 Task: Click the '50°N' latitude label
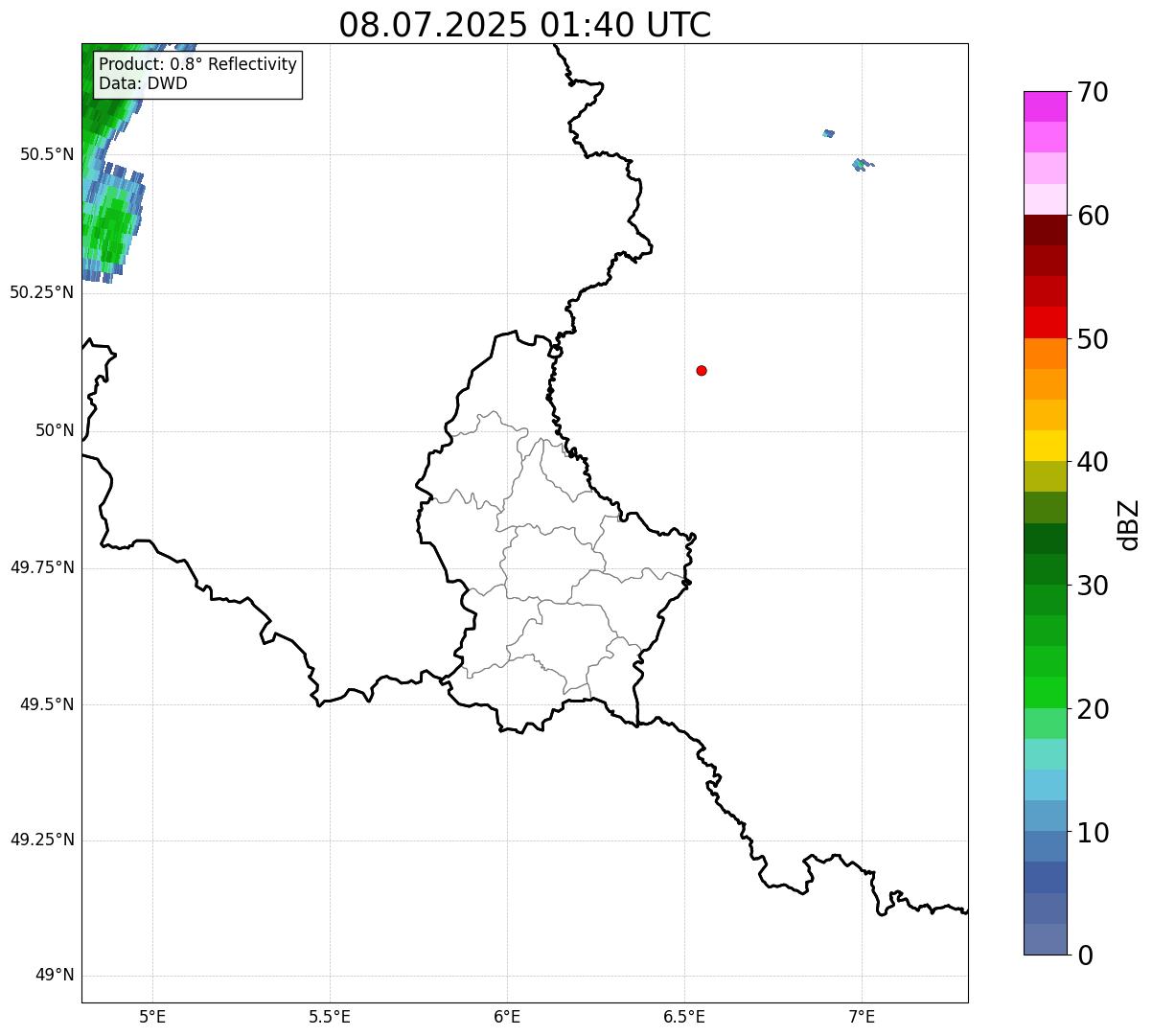click(x=55, y=430)
